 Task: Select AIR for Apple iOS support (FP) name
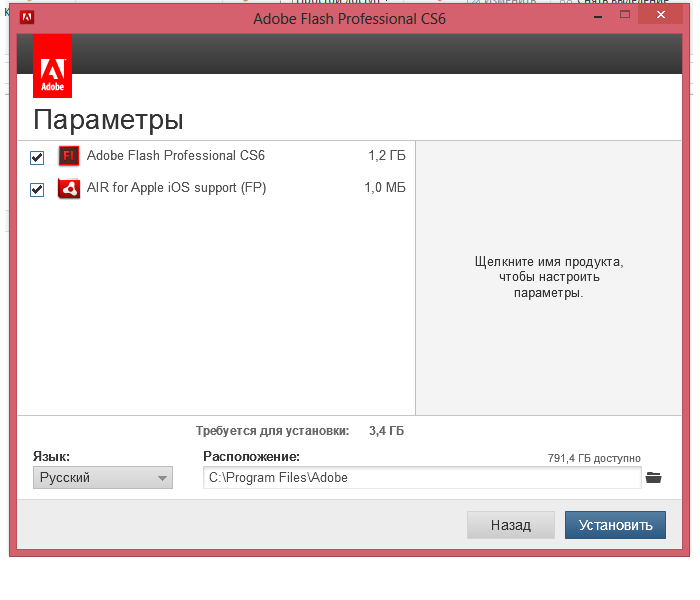[176, 188]
